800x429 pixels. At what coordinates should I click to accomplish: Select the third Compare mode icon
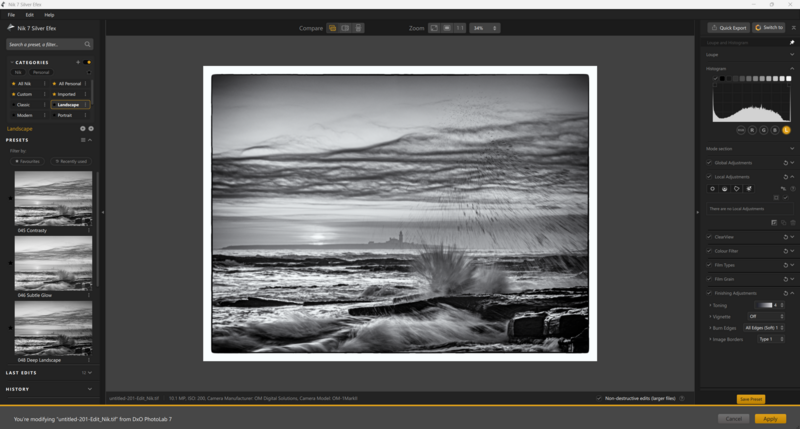tap(358, 28)
